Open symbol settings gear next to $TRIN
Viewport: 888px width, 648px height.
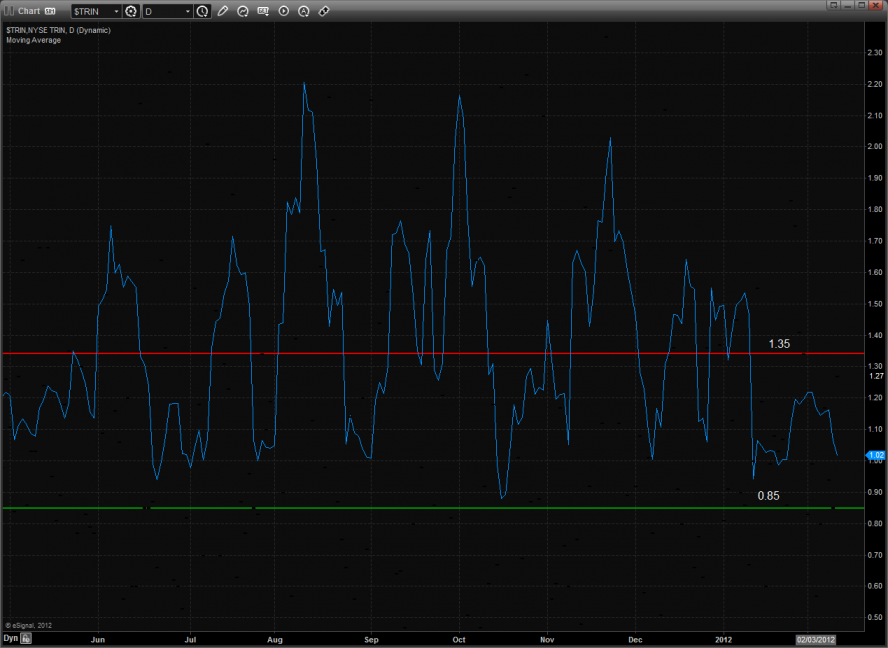pos(130,11)
